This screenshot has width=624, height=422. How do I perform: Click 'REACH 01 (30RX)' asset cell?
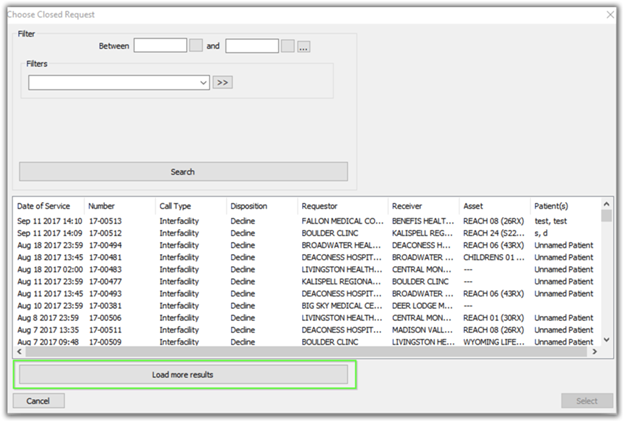coord(493,318)
